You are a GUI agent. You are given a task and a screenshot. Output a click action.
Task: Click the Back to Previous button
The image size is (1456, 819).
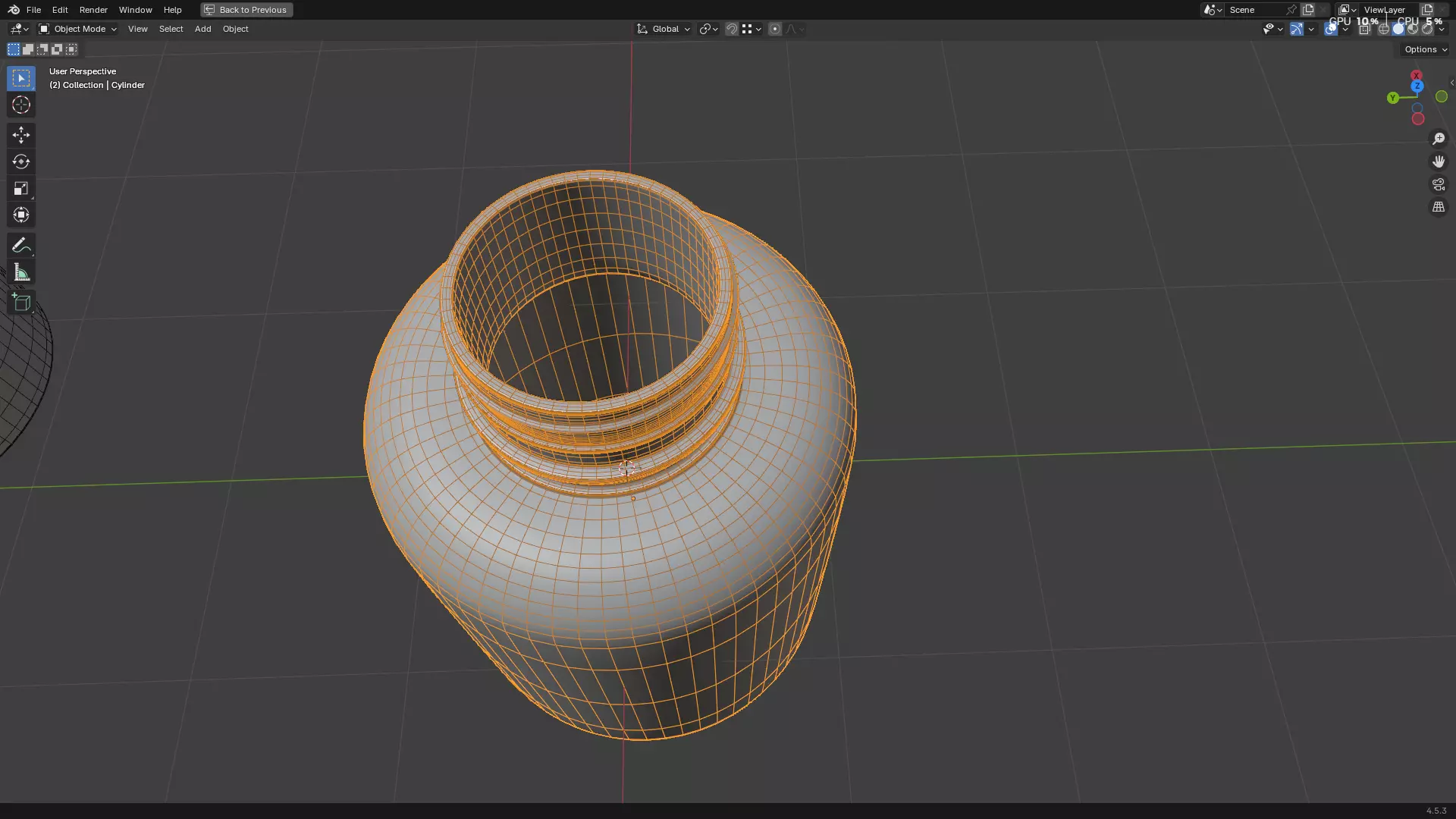[246, 10]
